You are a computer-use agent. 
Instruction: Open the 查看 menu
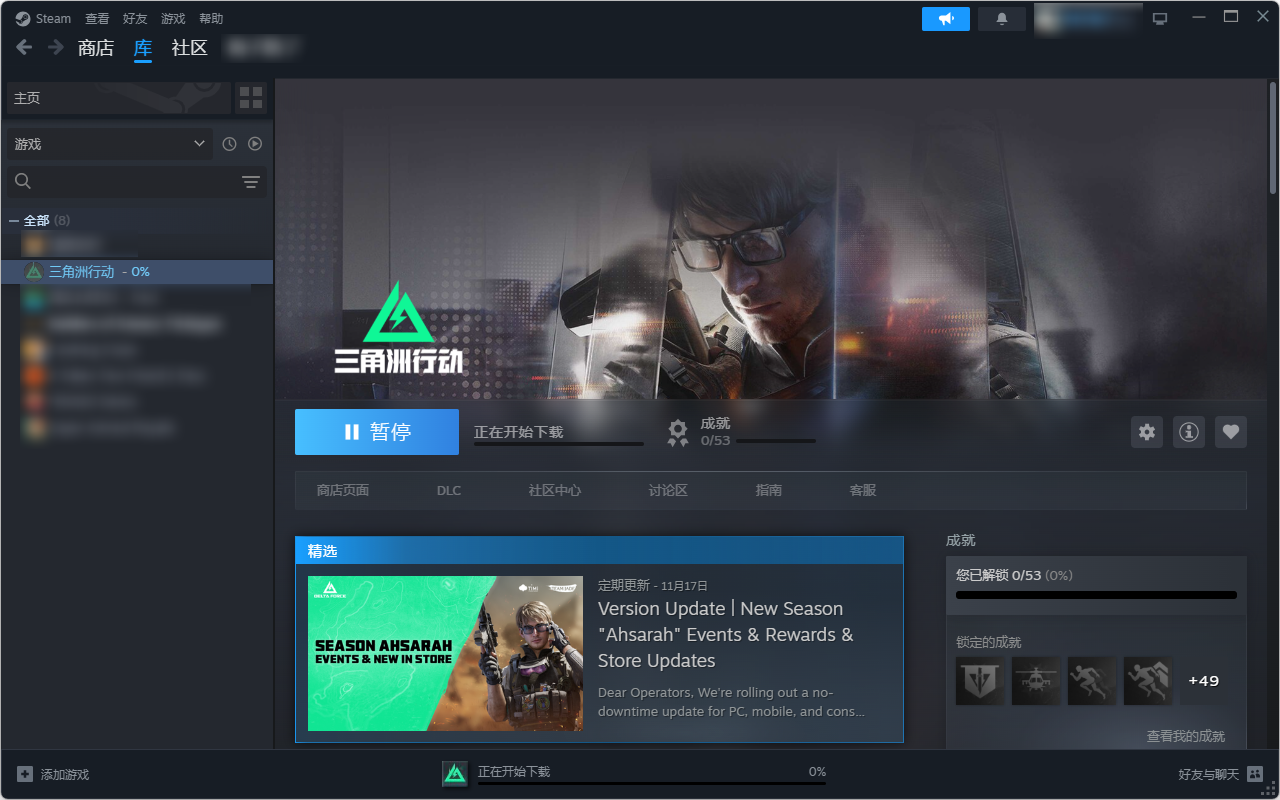[x=97, y=19]
